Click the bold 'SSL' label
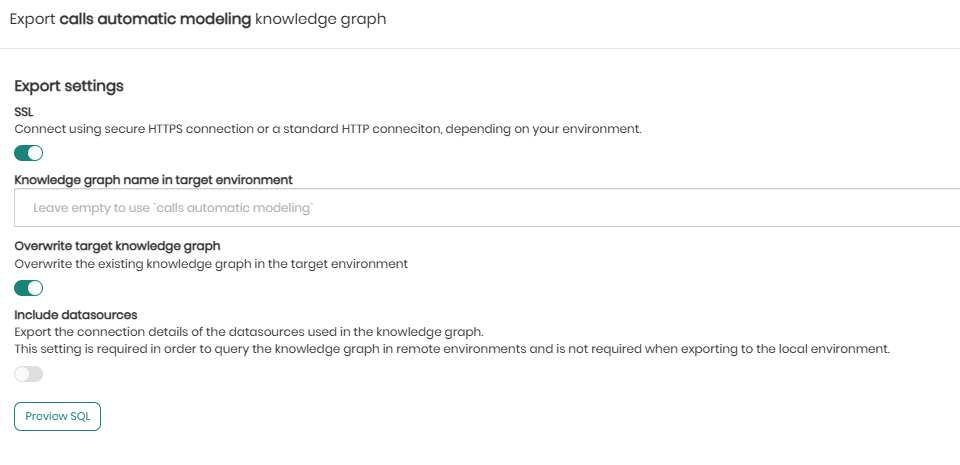Image resolution: width=960 pixels, height=465 pixels. (24, 111)
